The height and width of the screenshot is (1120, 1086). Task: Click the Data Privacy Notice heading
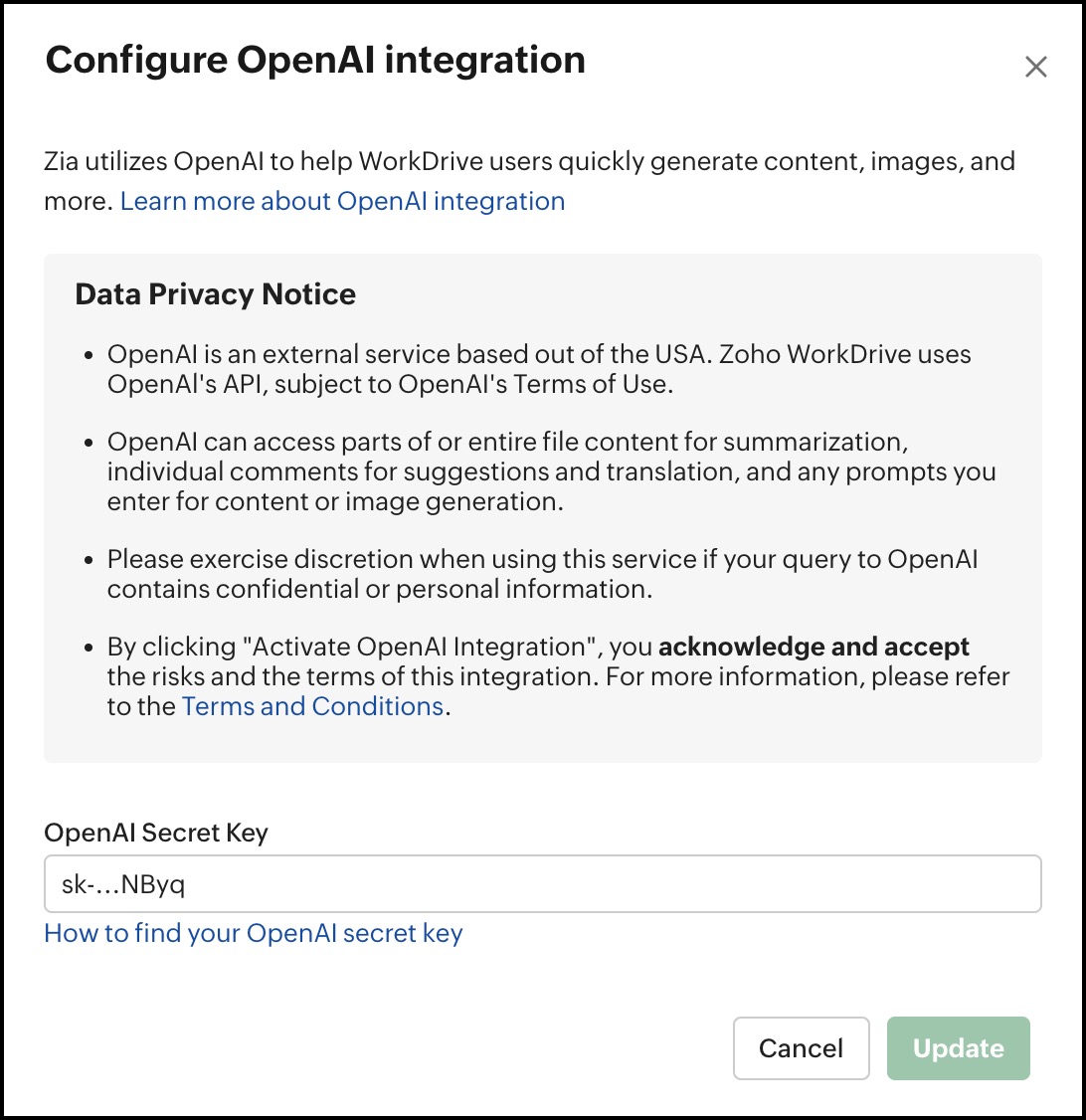(x=216, y=294)
